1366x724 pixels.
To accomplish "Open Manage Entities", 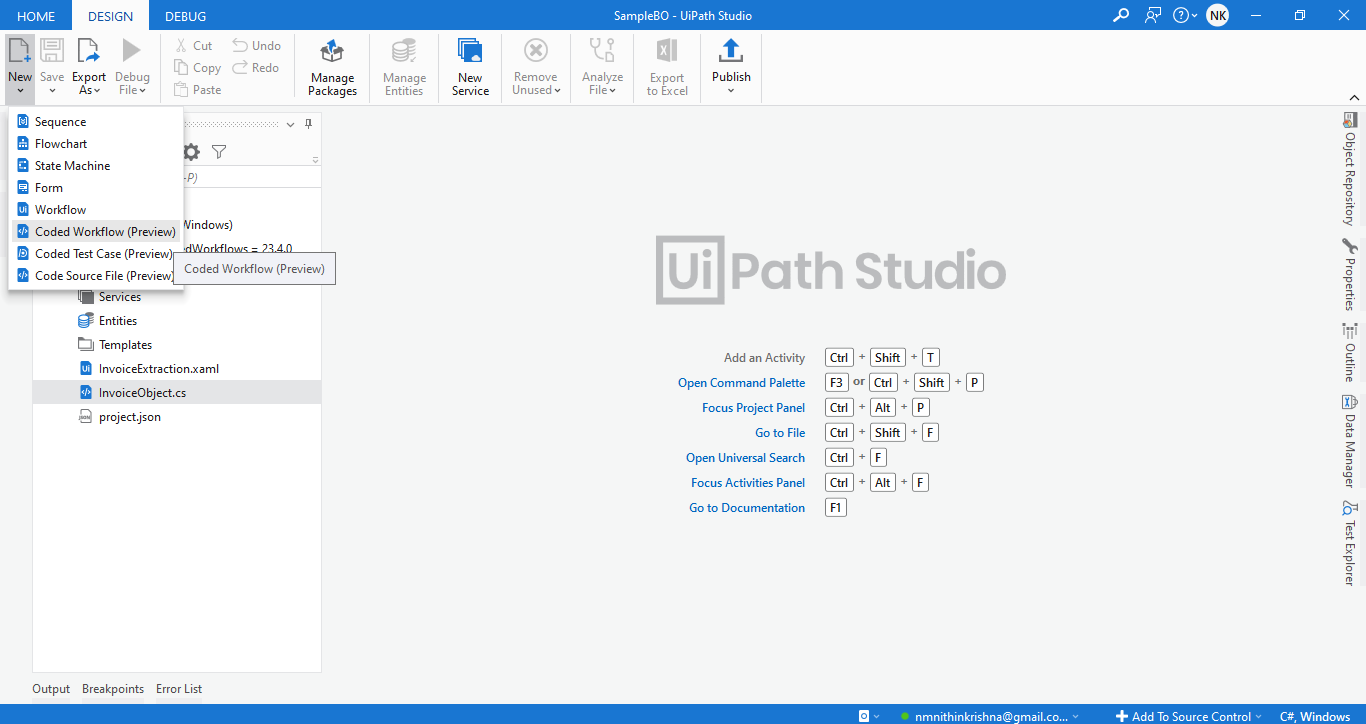I will click(x=404, y=68).
